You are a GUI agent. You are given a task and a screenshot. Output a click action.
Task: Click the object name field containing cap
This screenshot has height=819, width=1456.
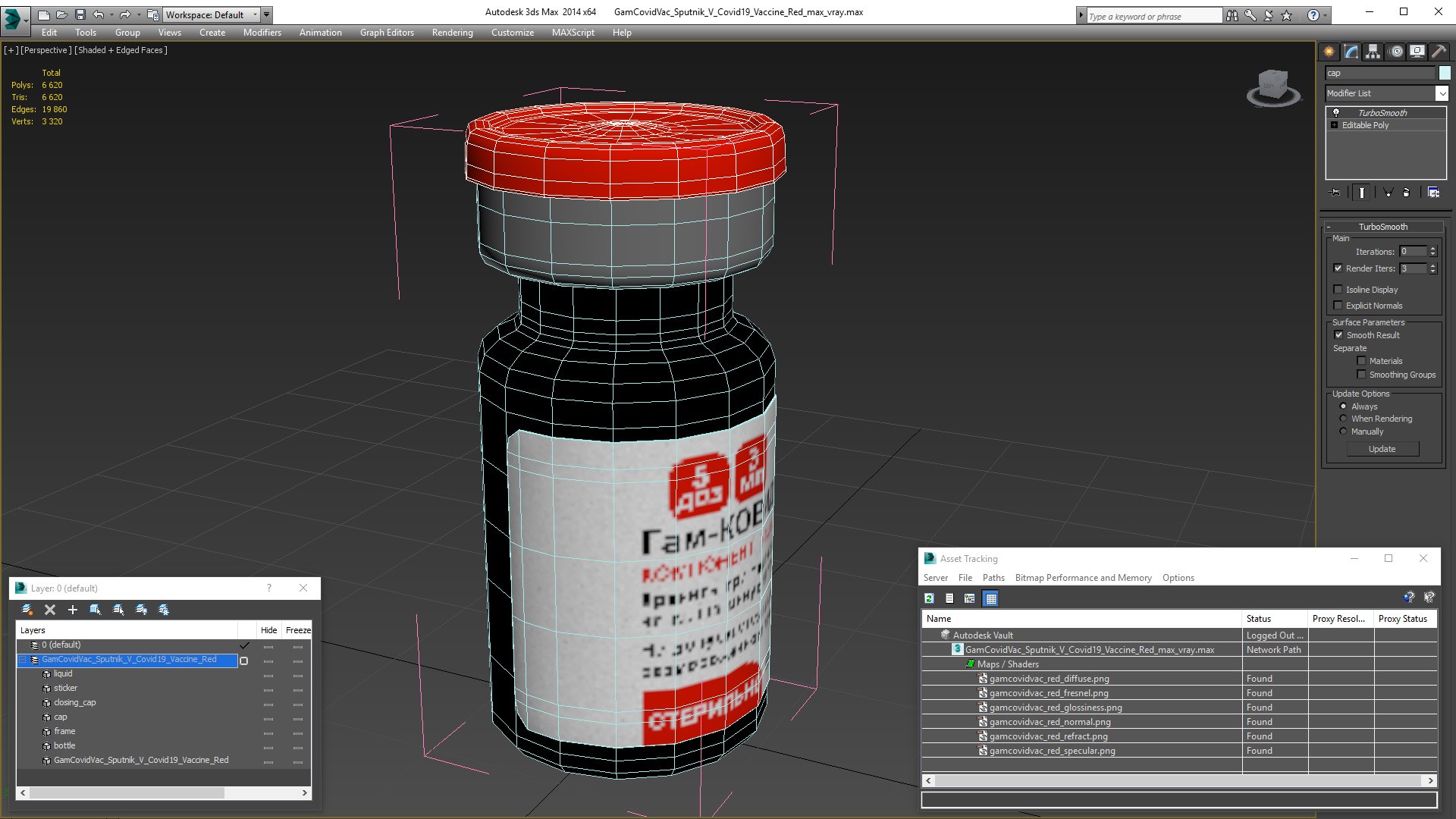point(1379,73)
